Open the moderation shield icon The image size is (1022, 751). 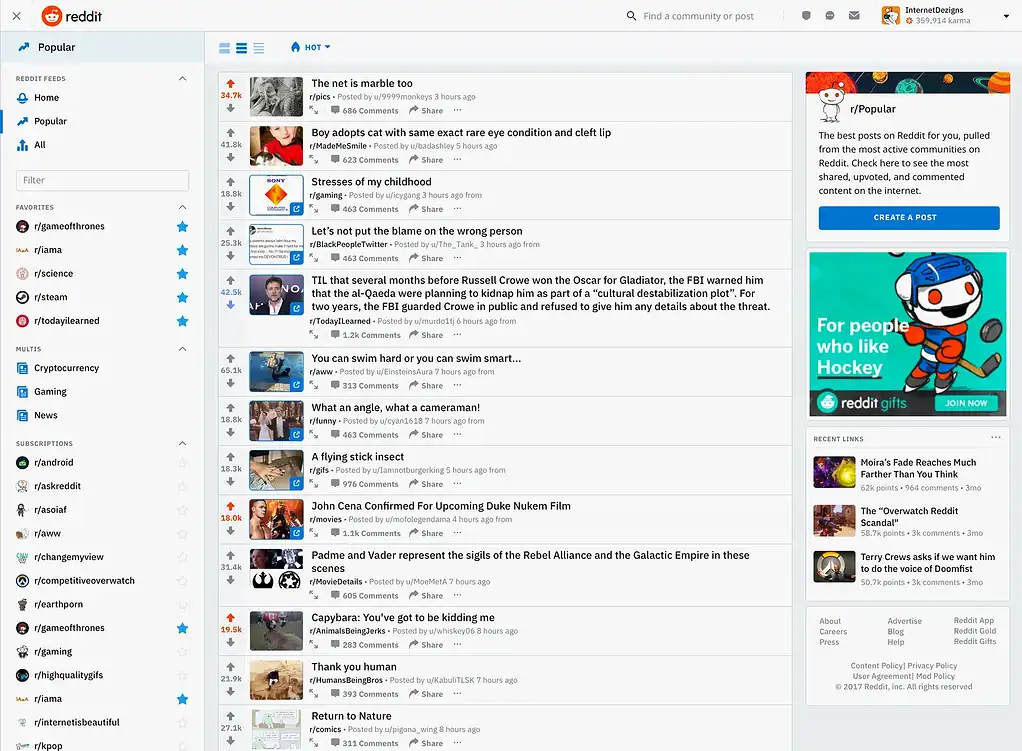tap(806, 16)
